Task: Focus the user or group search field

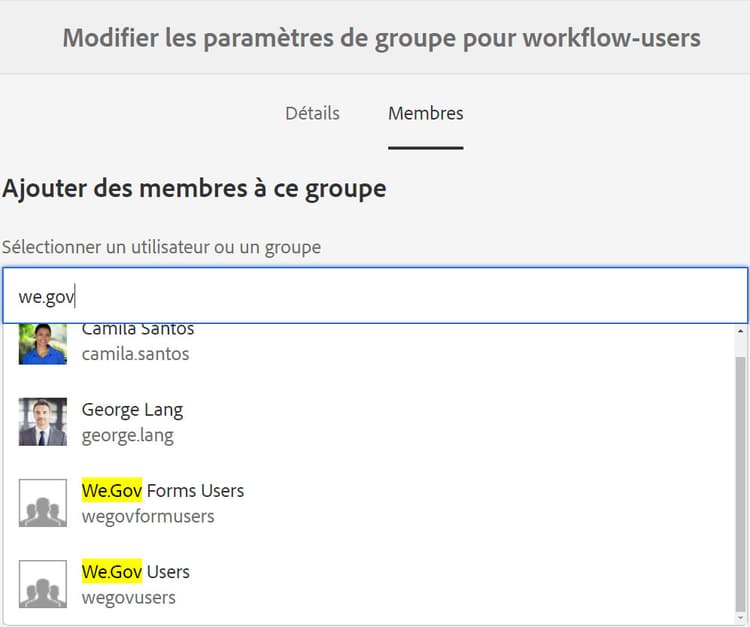Action: (375, 296)
